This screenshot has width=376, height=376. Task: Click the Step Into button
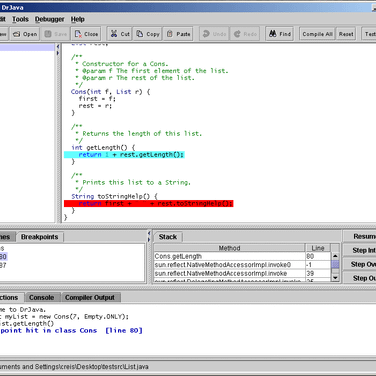[x=360, y=250]
